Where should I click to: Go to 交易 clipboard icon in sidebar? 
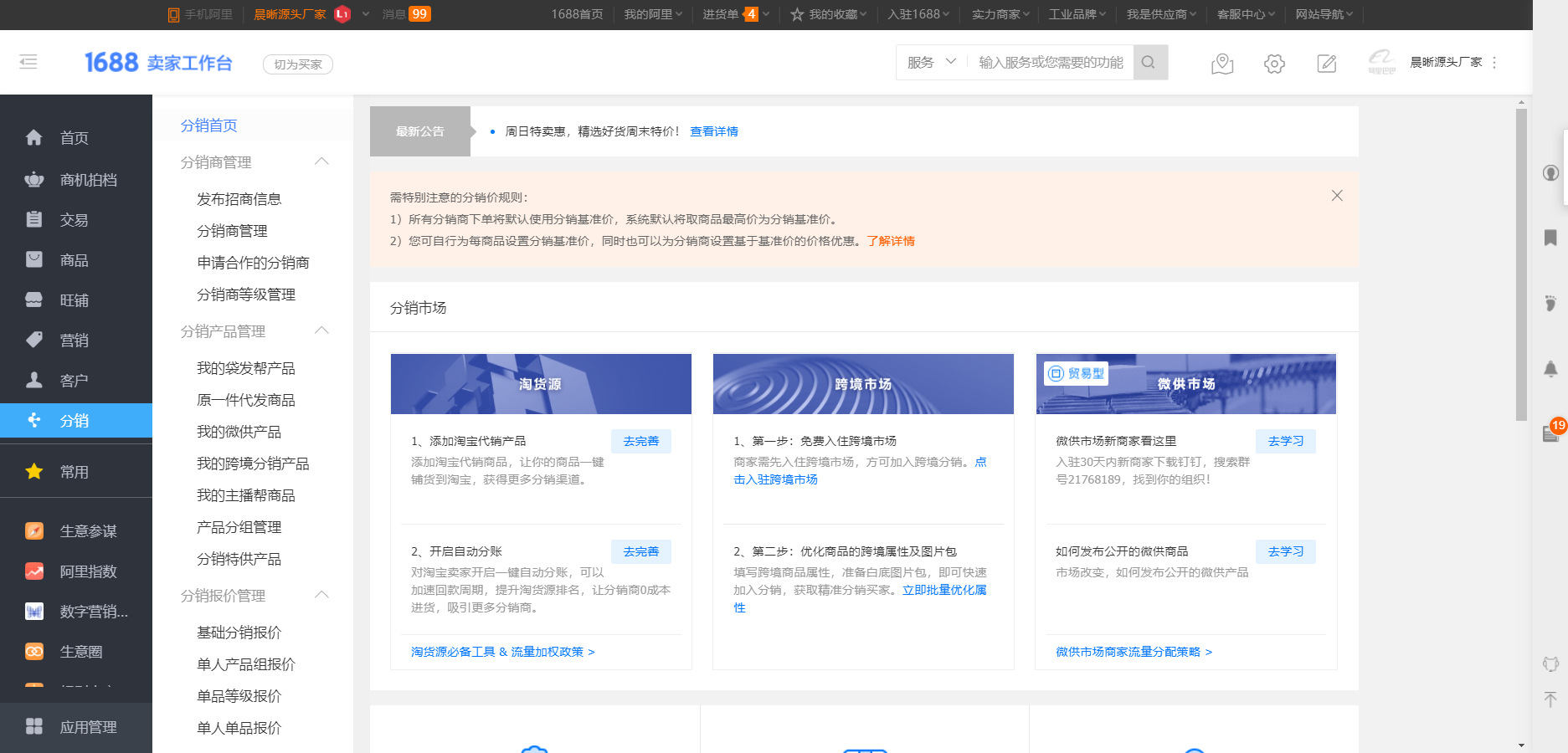tap(34, 219)
